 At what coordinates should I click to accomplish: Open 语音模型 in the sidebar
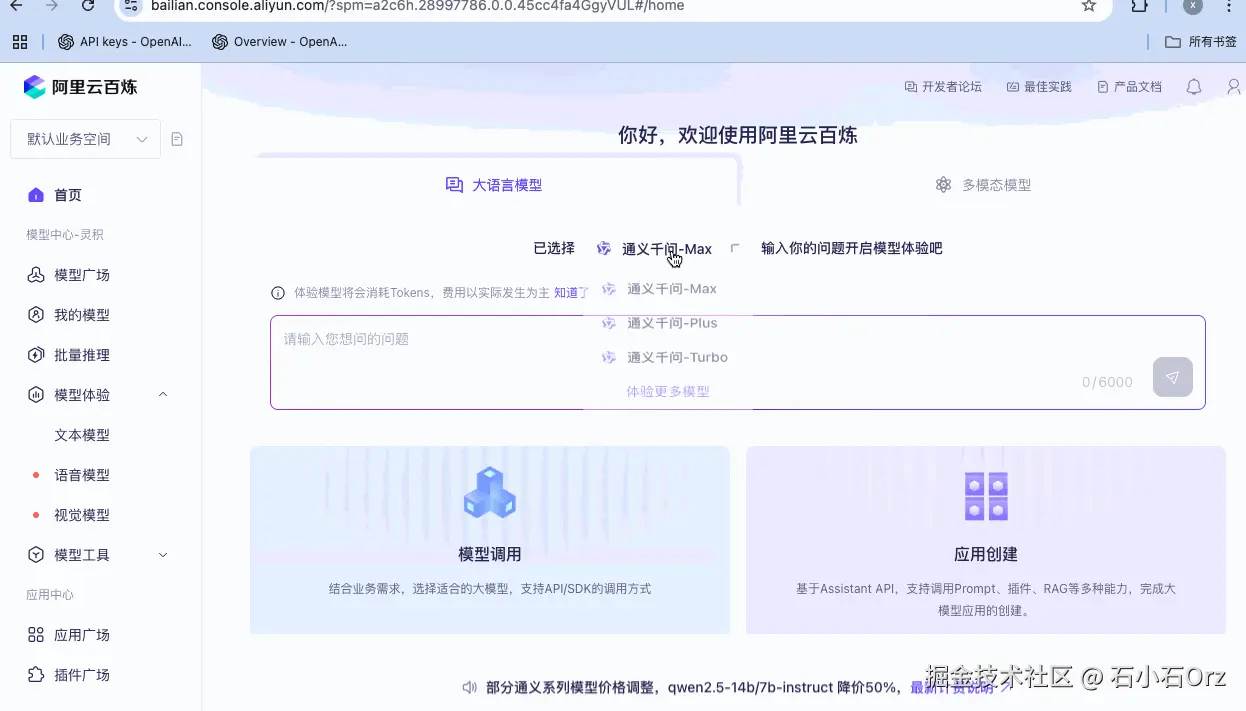pos(82,475)
